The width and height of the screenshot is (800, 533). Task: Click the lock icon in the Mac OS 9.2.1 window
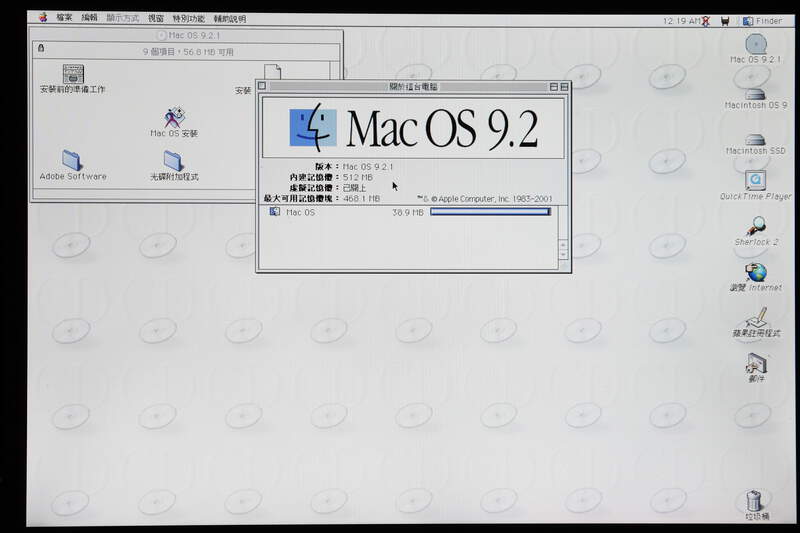41,48
